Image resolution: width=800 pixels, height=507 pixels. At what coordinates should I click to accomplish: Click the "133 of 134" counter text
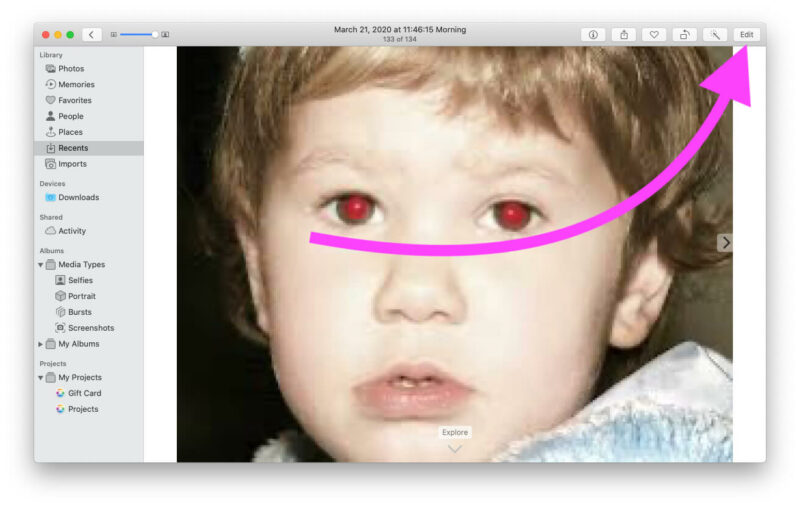[400, 39]
